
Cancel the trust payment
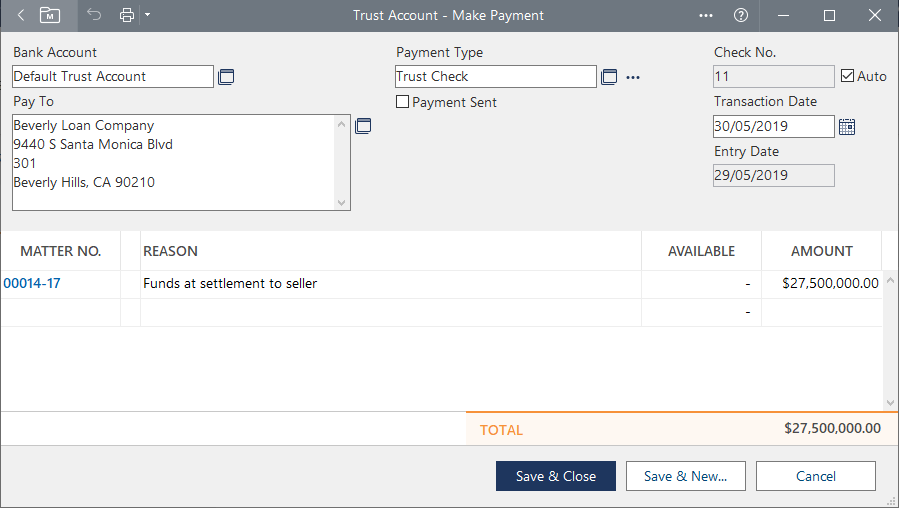815,476
